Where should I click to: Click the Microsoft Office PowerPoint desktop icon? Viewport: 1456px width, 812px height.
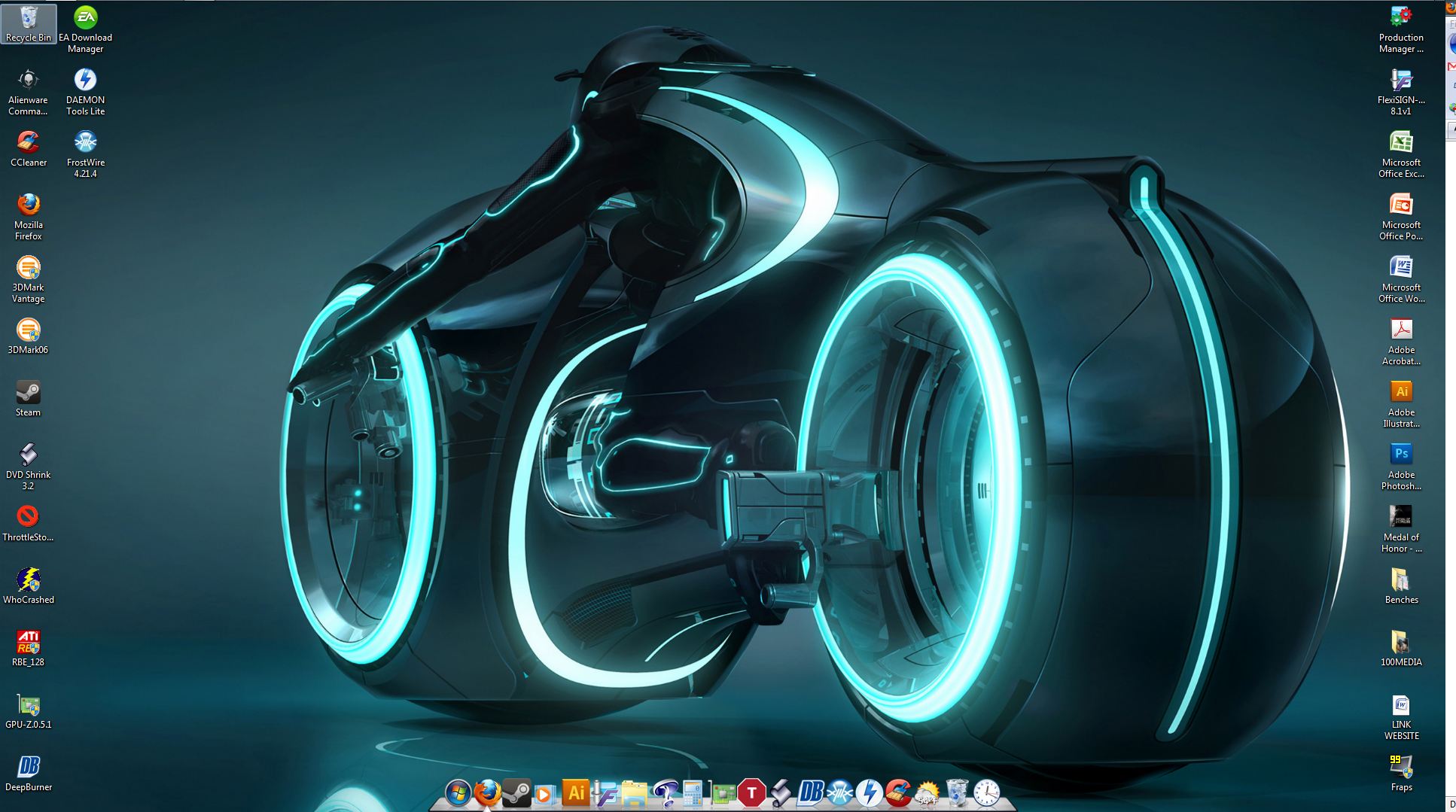tap(1401, 217)
